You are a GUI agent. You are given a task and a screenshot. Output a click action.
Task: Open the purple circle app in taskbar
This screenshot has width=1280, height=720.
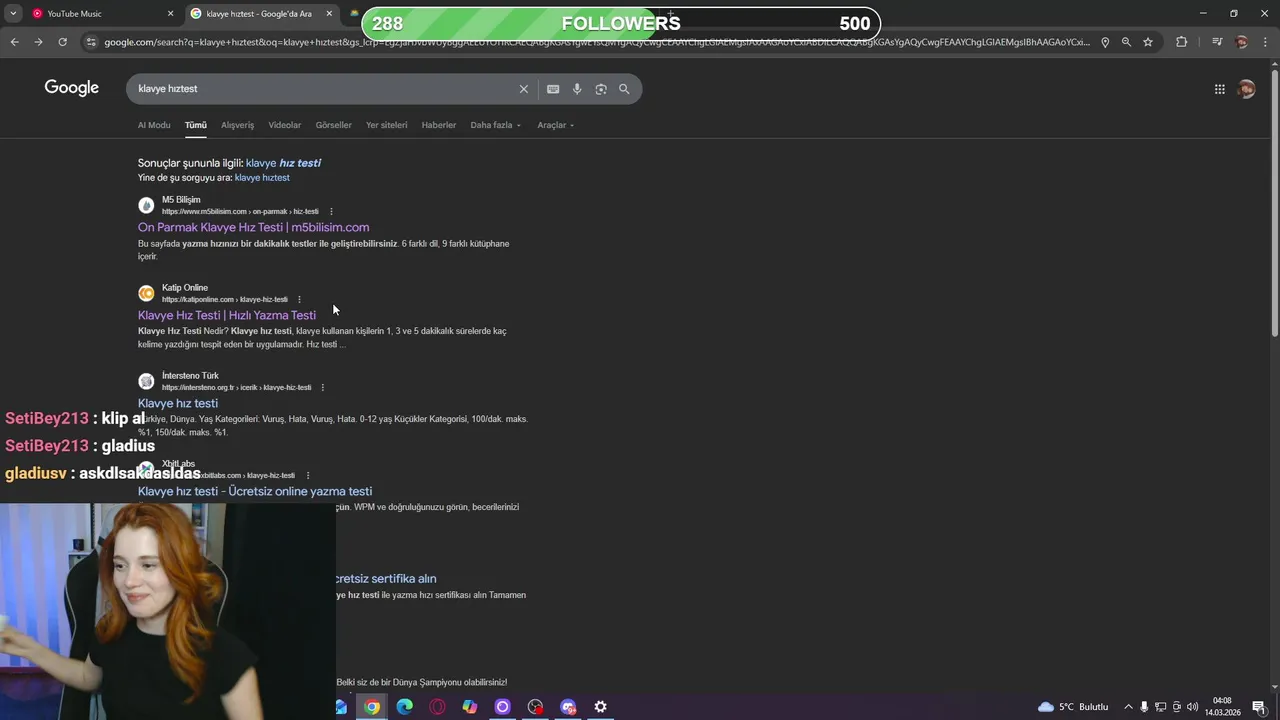point(503,707)
